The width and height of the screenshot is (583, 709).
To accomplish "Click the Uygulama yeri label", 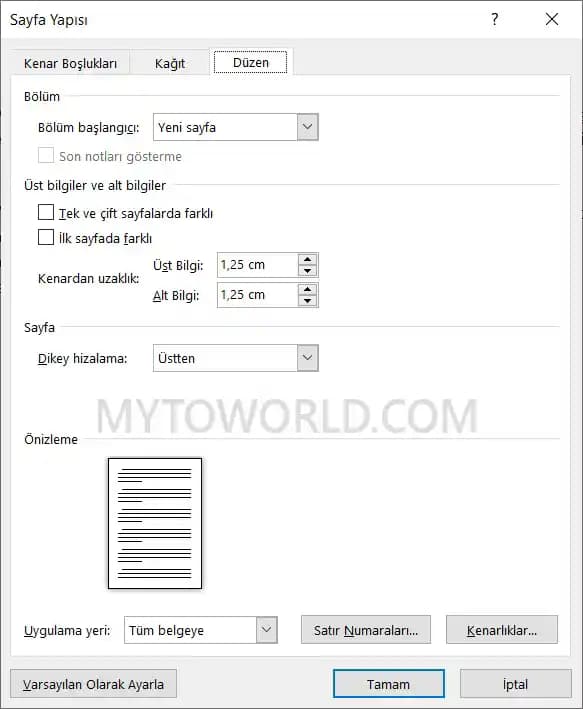I will [x=67, y=630].
